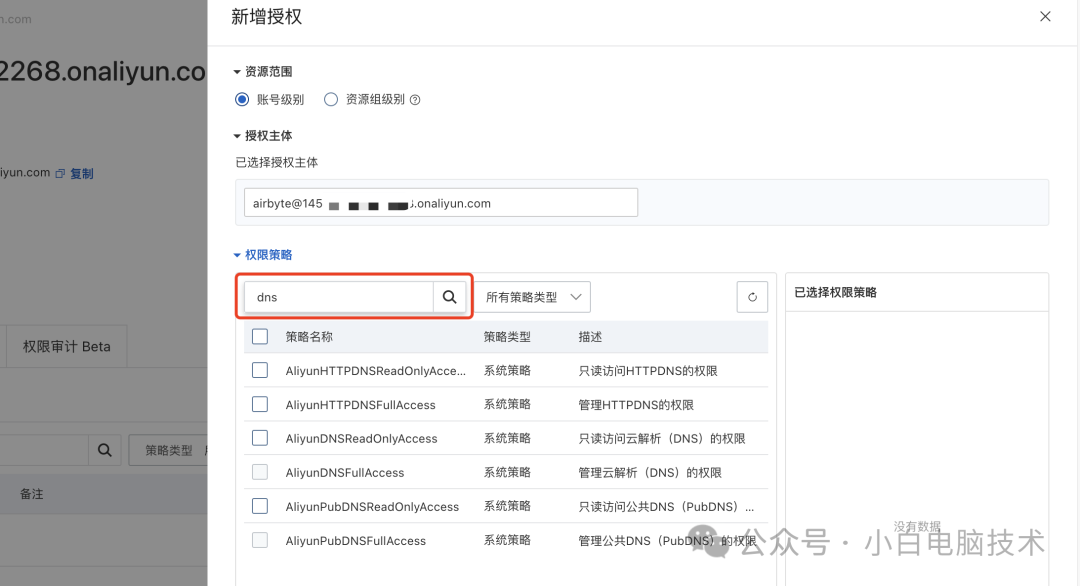Click the copy icon next to 复制 in background page
Image resolution: width=1080 pixels, height=586 pixels.
(60, 174)
